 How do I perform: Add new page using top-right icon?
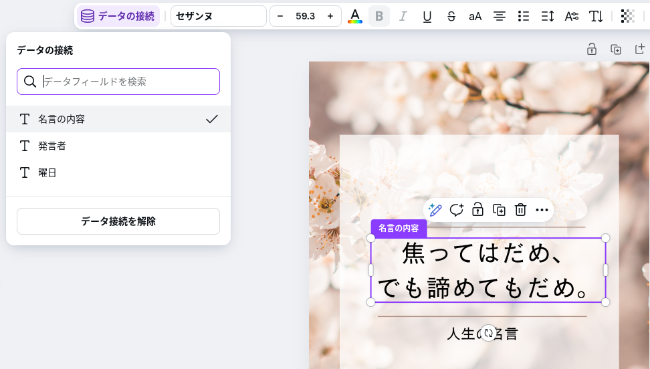tap(640, 49)
